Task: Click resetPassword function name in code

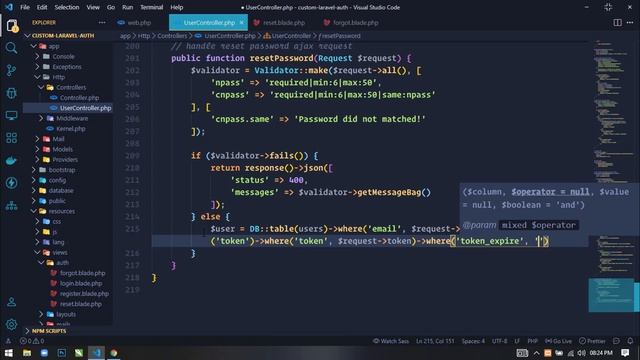Action: (x=281, y=58)
